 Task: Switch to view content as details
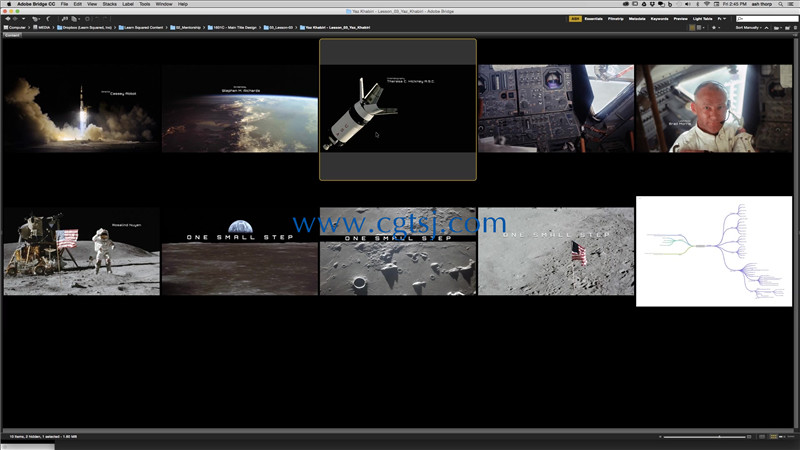pyautogui.click(x=782, y=437)
